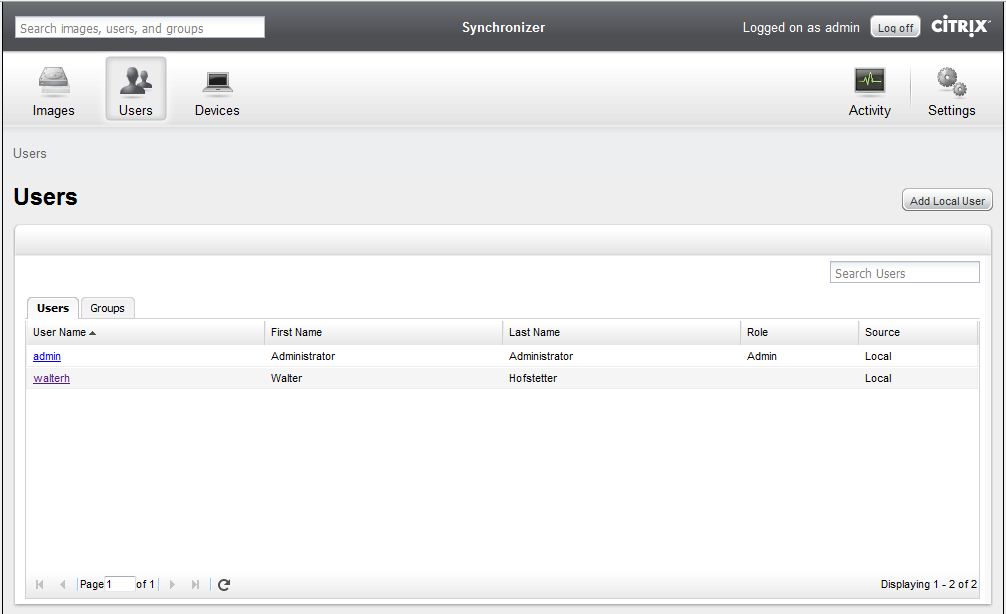Go to the last page arrow
Image resolution: width=1006 pixels, height=614 pixels.
coord(195,585)
